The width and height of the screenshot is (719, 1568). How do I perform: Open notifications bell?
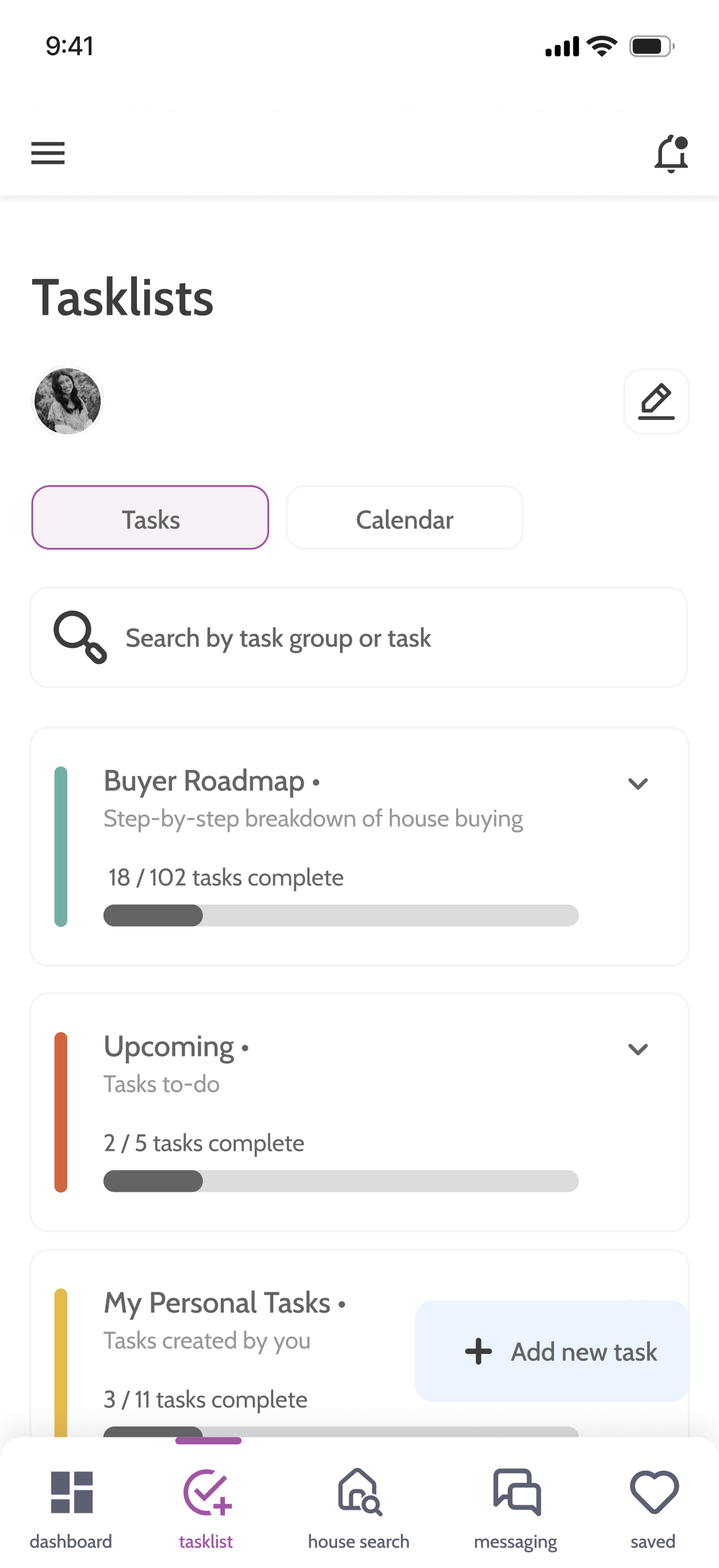coord(671,154)
